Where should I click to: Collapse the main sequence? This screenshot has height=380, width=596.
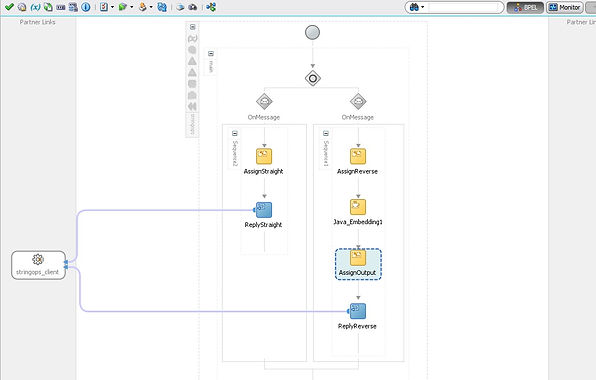211,54
